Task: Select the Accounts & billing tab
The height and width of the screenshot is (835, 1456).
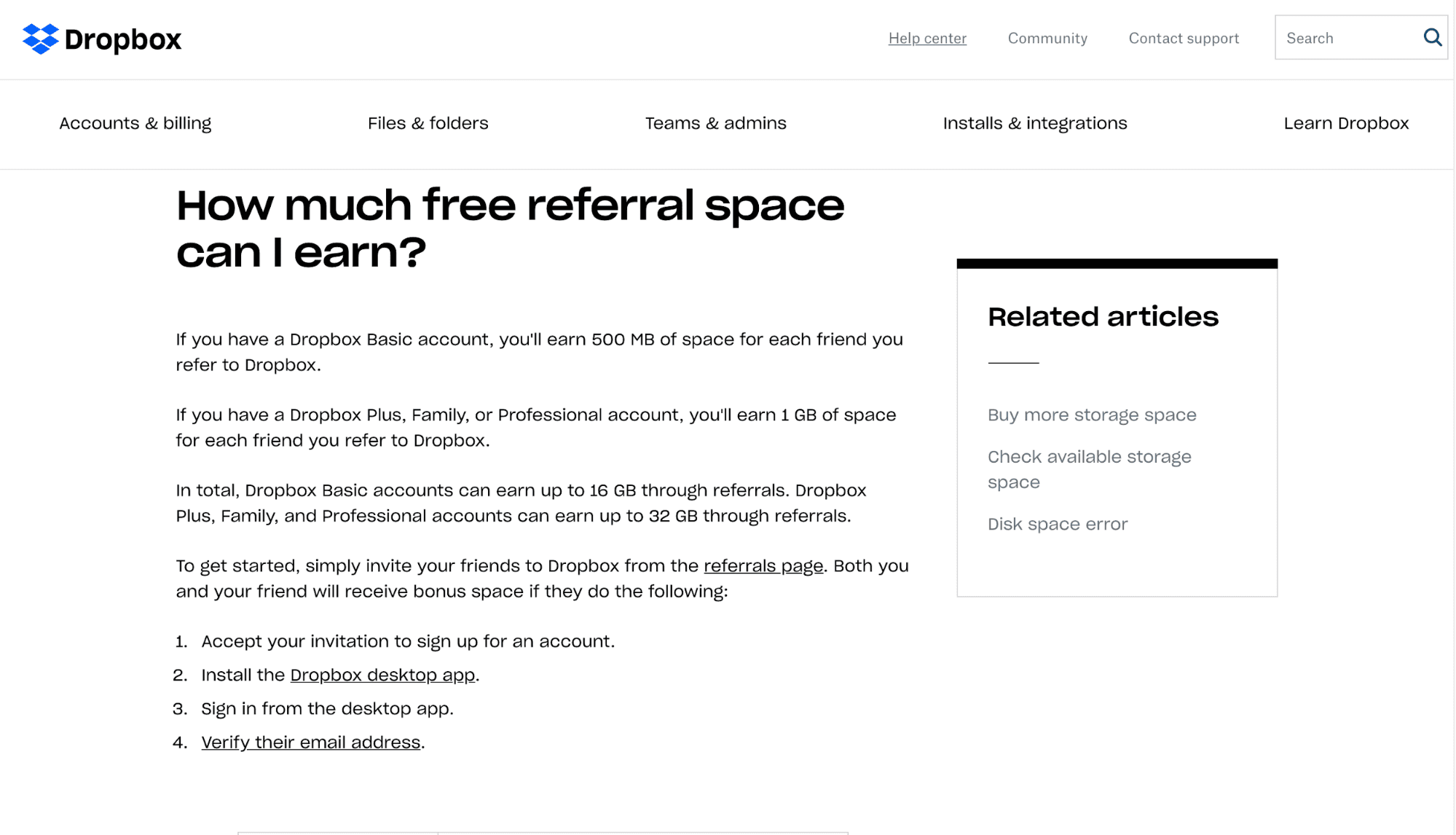Action: pyautogui.click(x=135, y=123)
